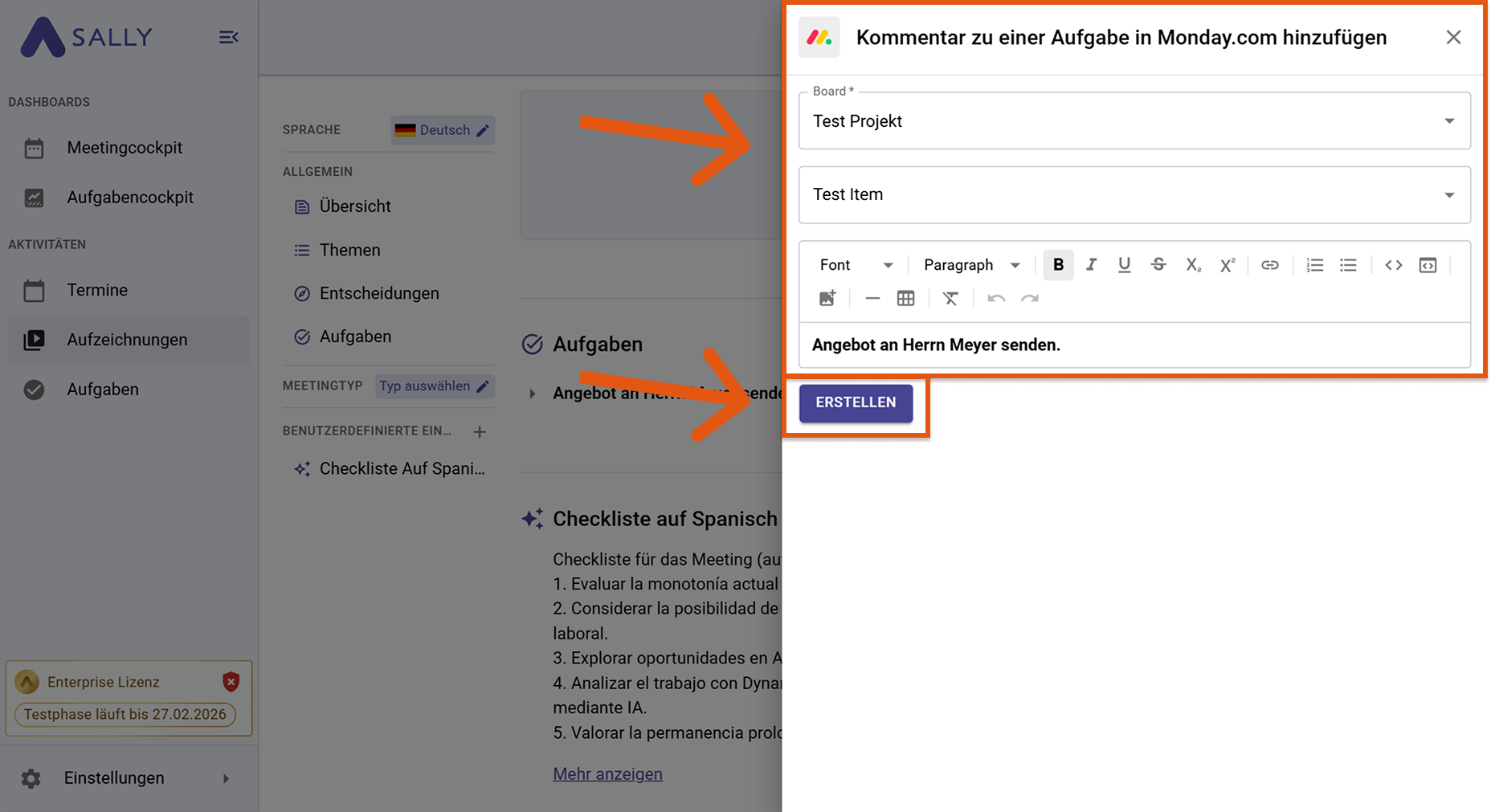Insert a table in the comment
Viewport: 1491px width, 812px height.
tap(905, 299)
